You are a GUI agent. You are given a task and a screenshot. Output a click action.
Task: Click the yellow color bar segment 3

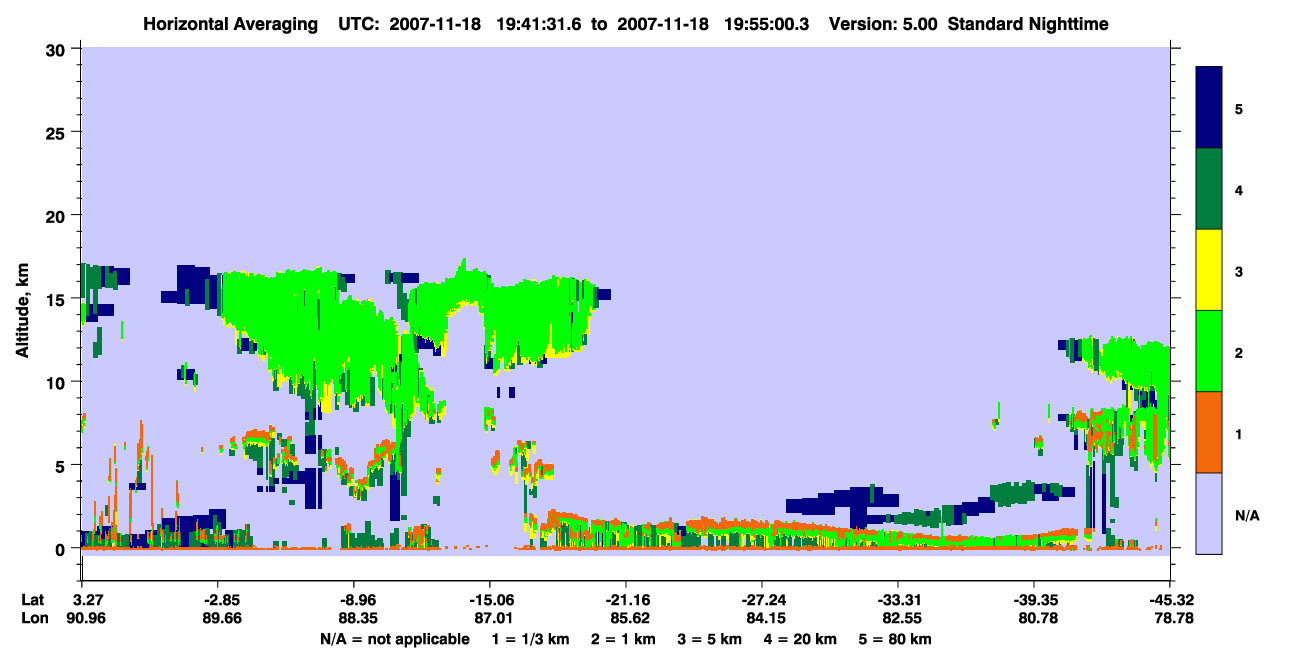1209,270
